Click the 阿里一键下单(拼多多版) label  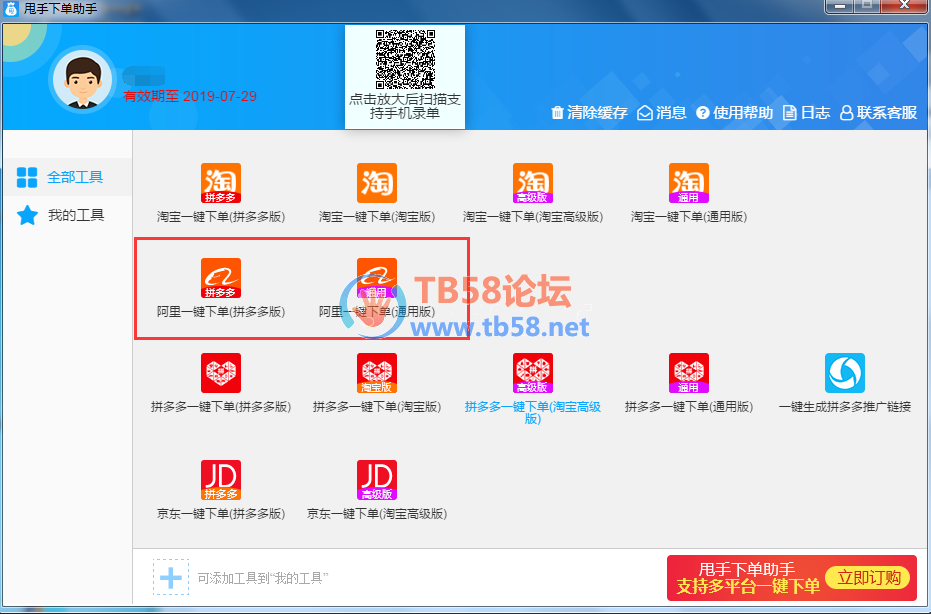pyautogui.click(x=221, y=312)
